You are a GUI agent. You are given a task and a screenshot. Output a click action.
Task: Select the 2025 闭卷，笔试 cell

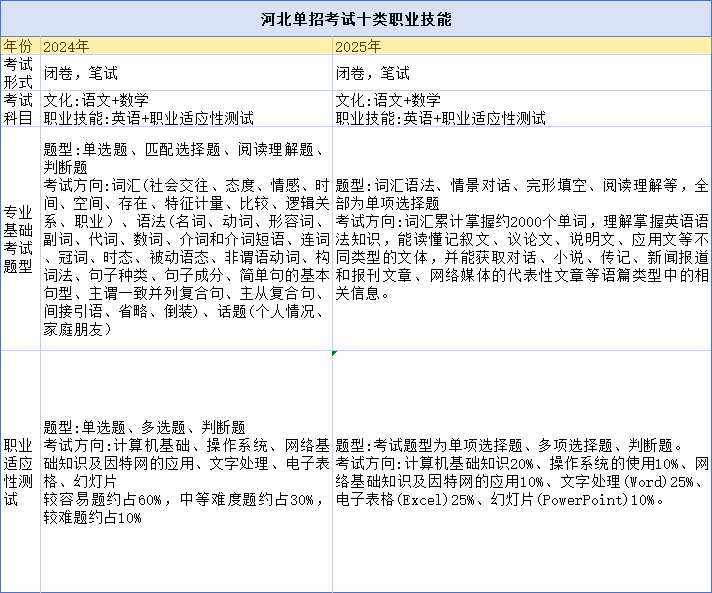tap(522, 73)
